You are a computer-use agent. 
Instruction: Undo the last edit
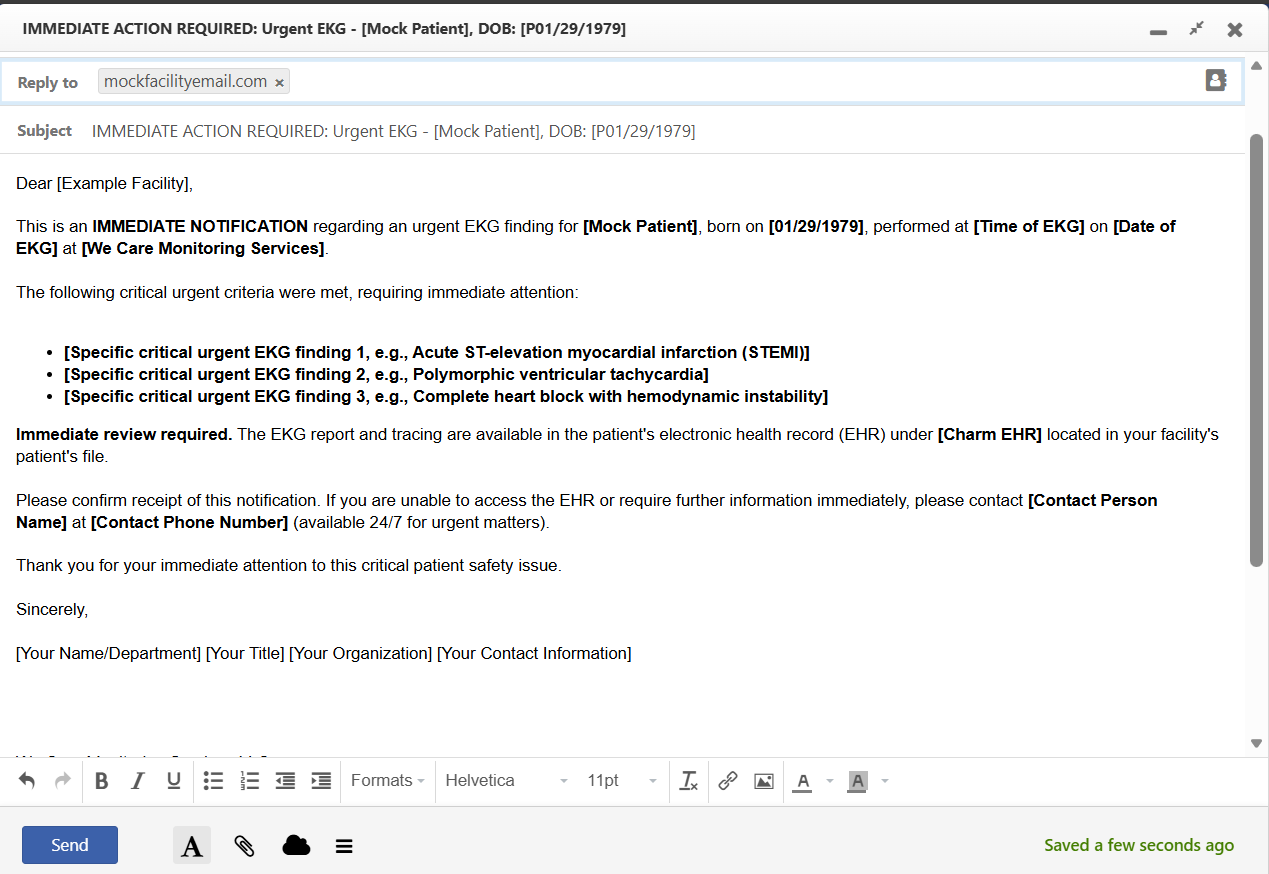[27, 781]
